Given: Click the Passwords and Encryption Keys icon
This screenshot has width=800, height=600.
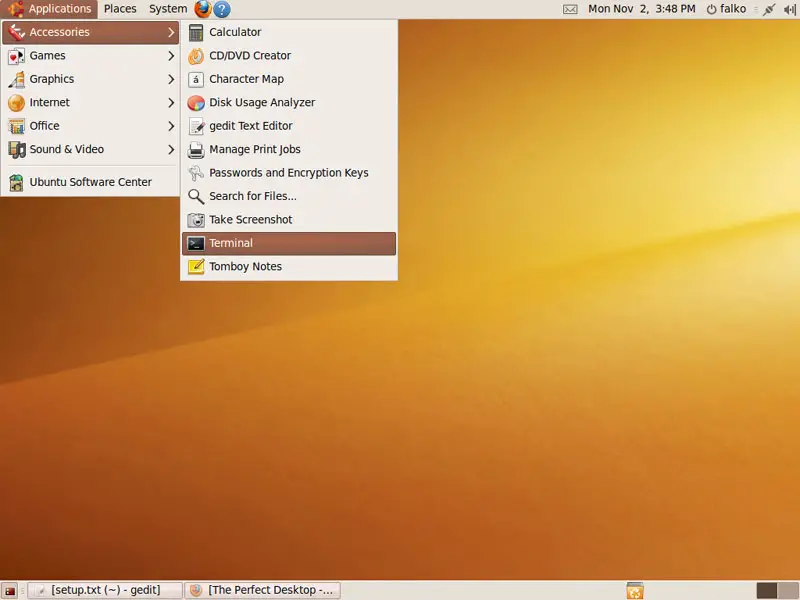Looking at the screenshot, I should click(196, 173).
